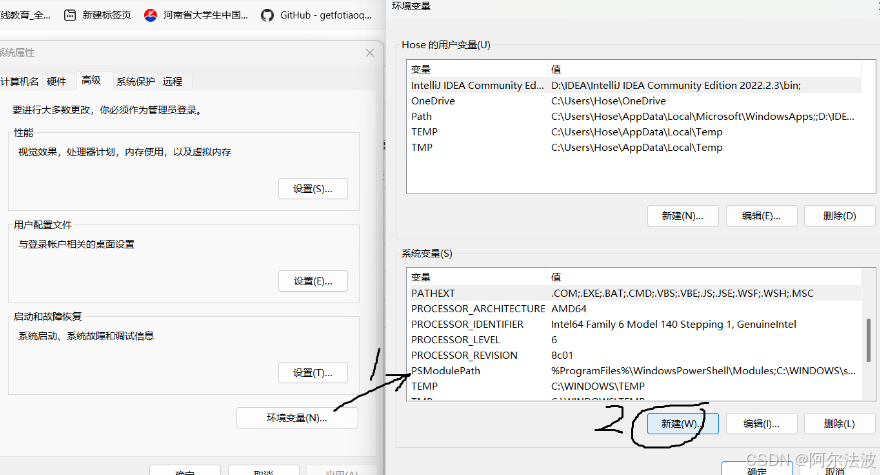880x475 pixels.
Task: Open the 远程 tab
Action: [x=173, y=81]
